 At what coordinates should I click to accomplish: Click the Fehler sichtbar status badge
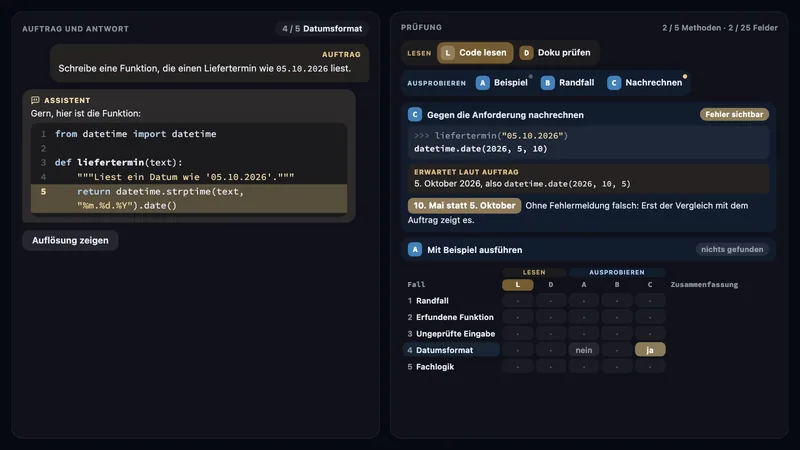click(734, 114)
